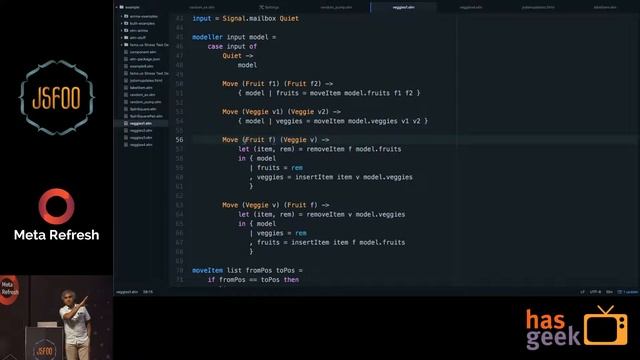Click cursor position 56:15 in status bar

pos(148,292)
